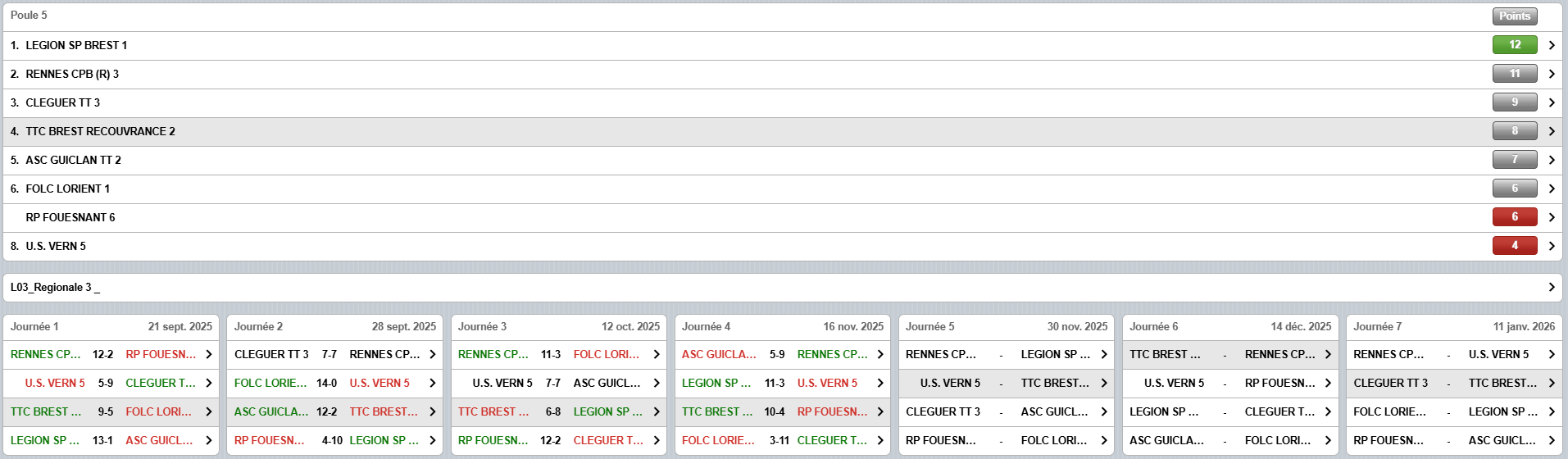The image size is (1568, 459).
Task: Click the gray 9 points badge
Action: click(1514, 102)
